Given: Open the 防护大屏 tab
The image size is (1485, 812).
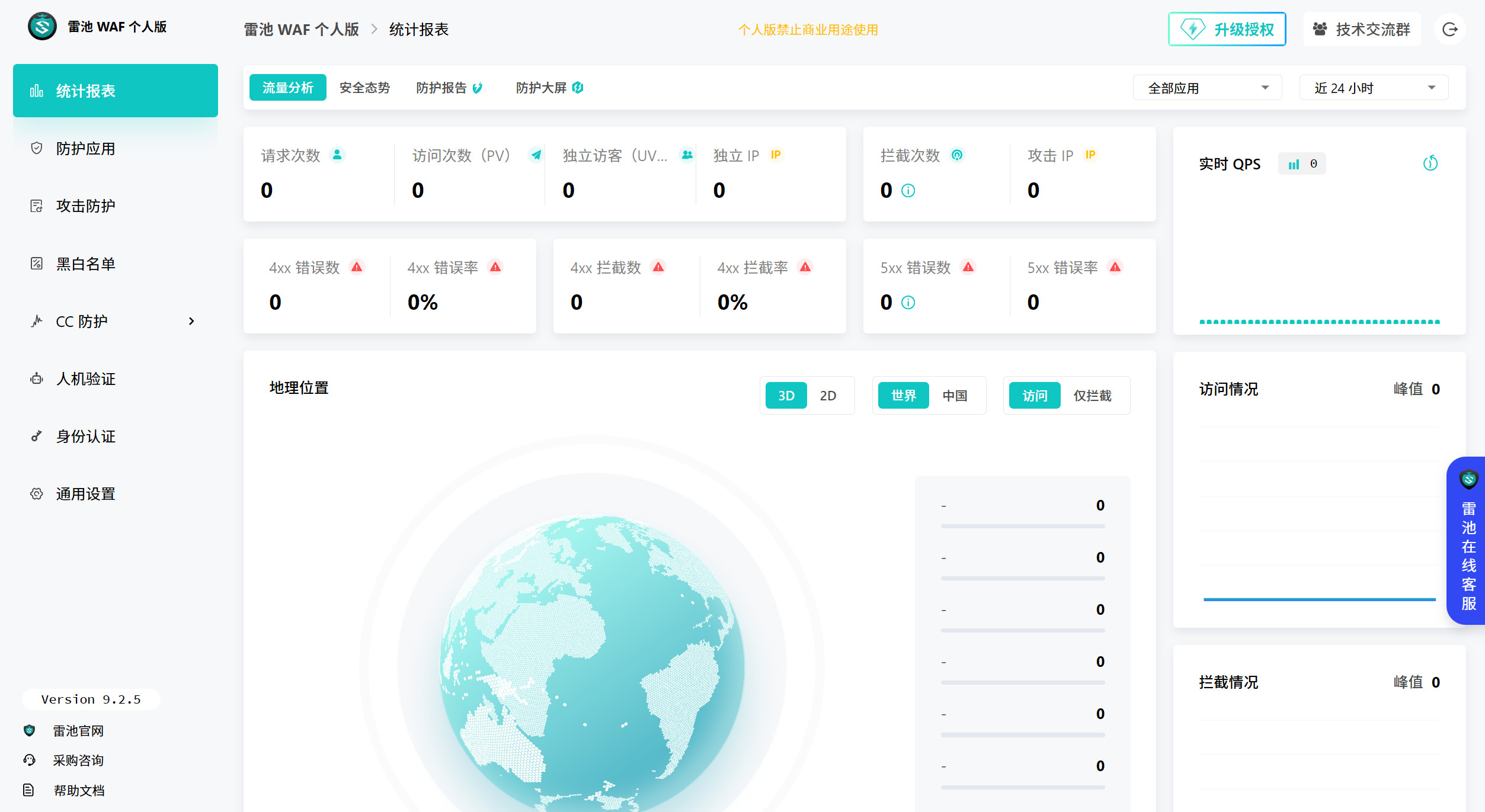Looking at the screenshot, I should (x=540, y=87).
